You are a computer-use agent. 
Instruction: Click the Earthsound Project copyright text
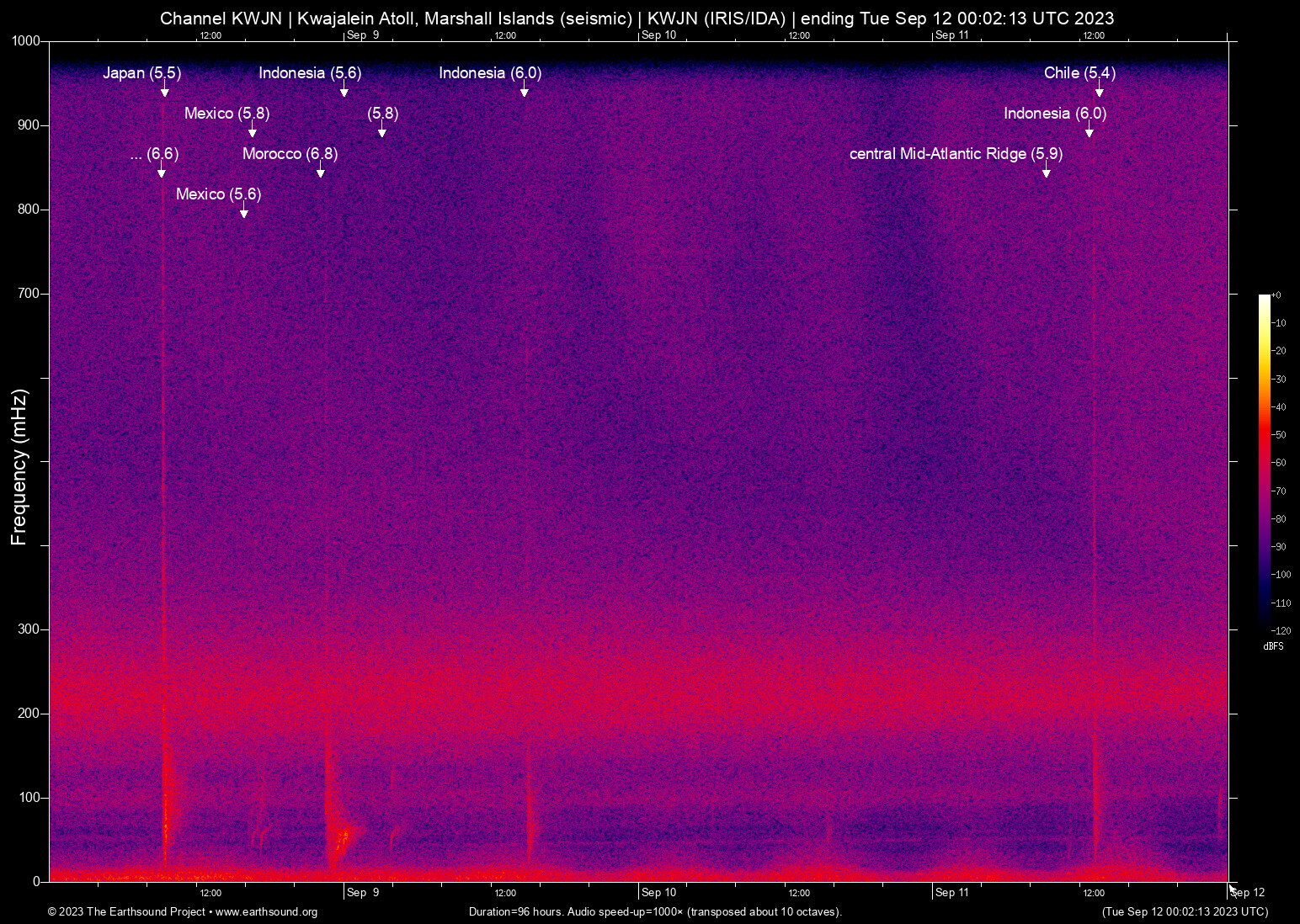(183, 912)
